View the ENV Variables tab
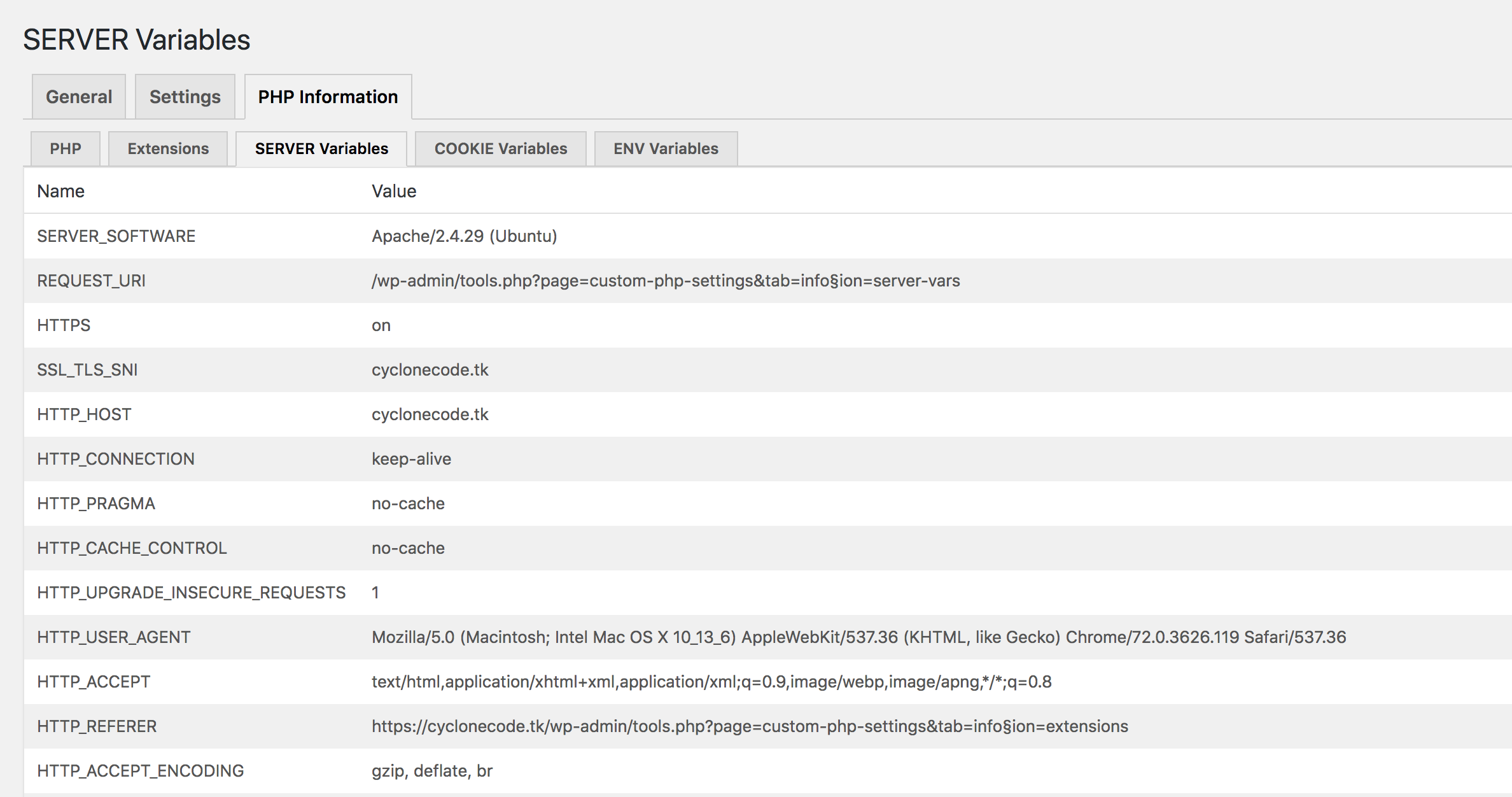Viewport: 1512px width, 797px height. [x=666, y=148]
